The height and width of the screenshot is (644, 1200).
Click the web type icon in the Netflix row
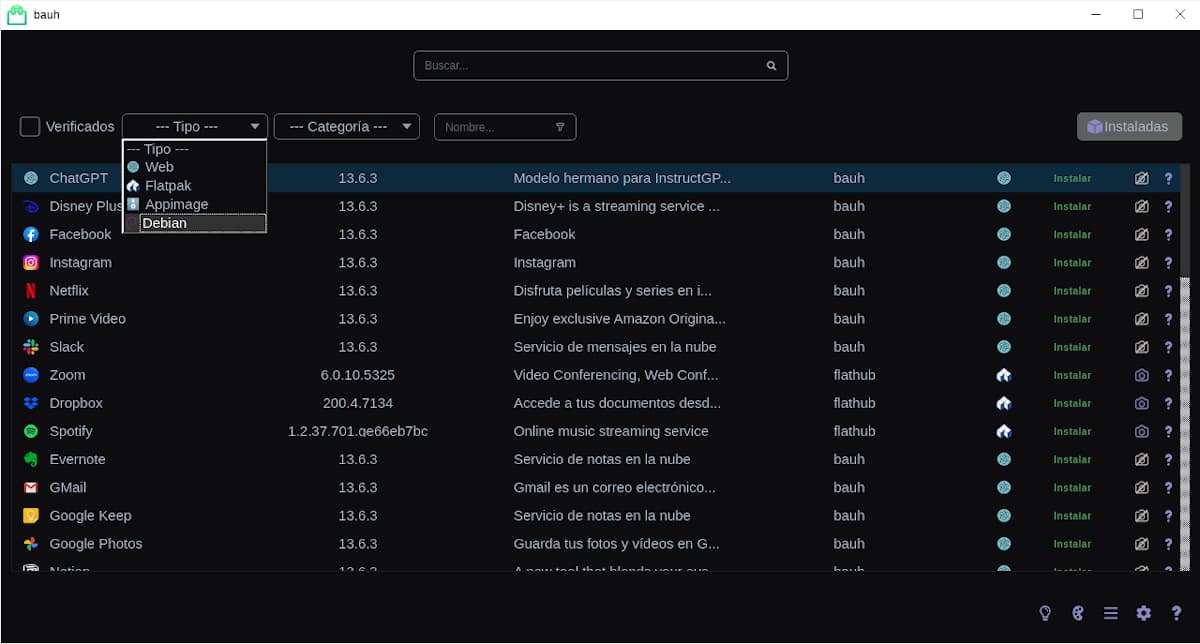pos(1004,290)
